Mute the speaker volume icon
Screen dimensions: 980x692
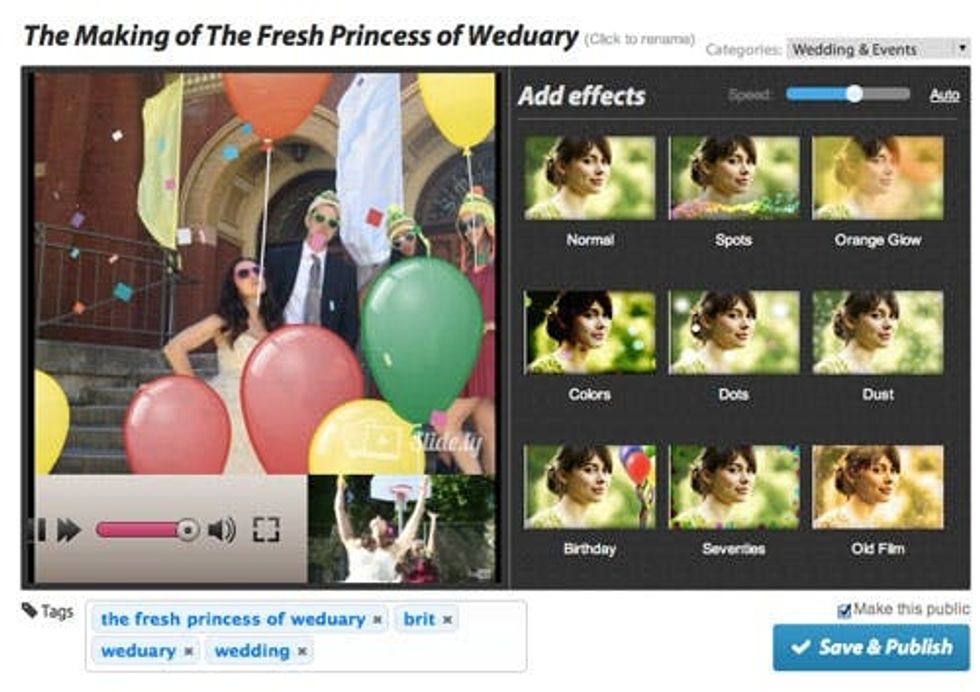pyautogui.click(x=221, y=530)
